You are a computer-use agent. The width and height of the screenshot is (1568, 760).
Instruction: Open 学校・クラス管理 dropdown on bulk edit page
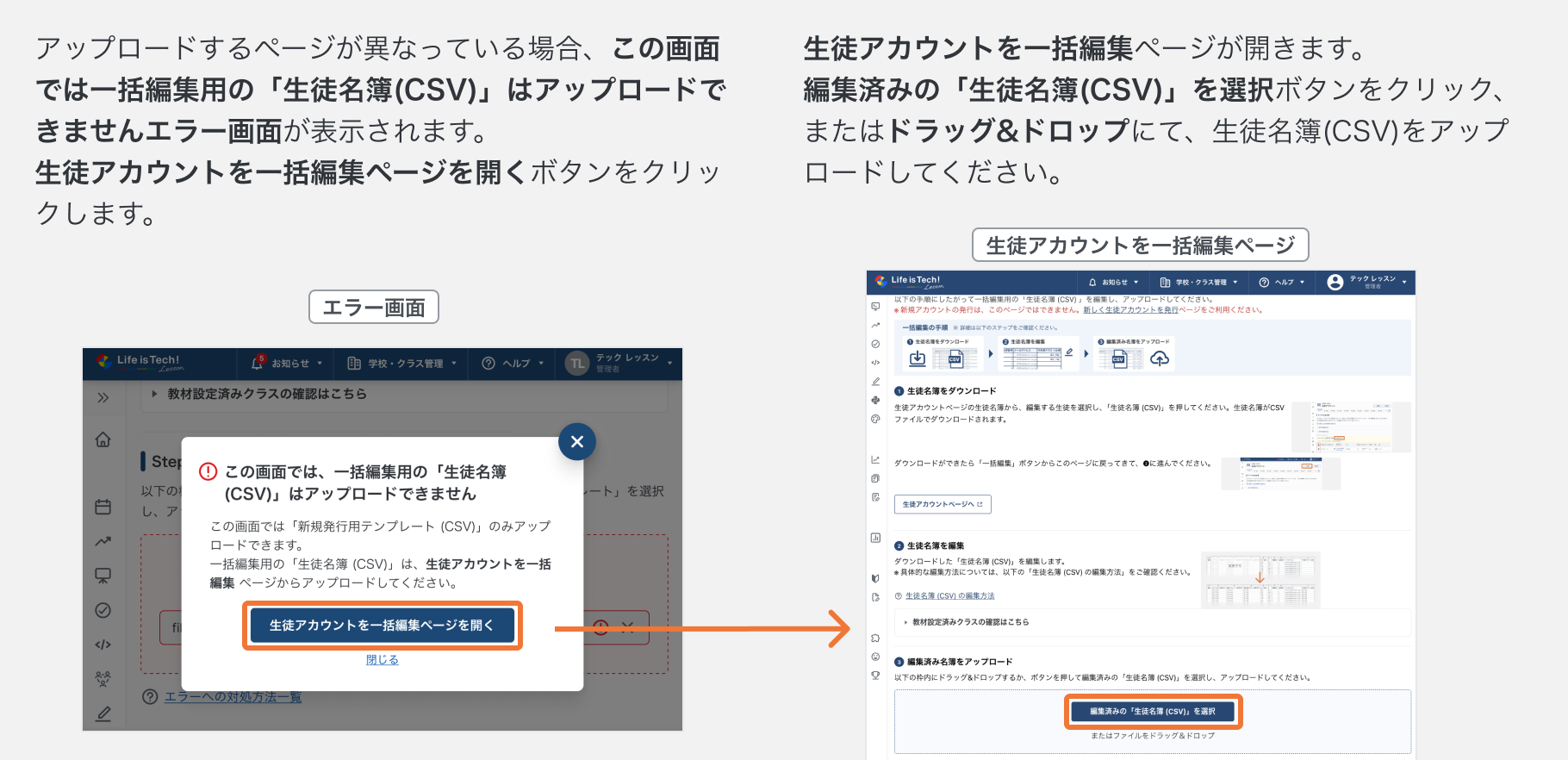(1198, 282)
